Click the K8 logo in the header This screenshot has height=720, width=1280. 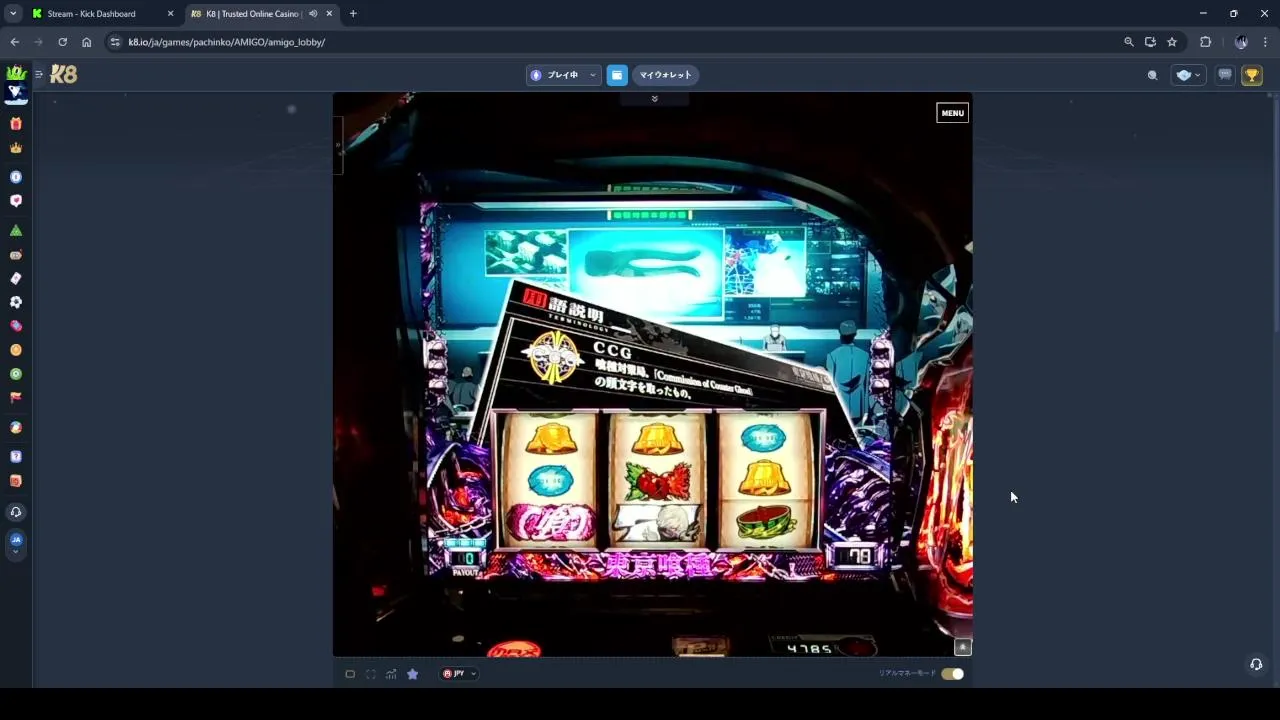(63, 75)
